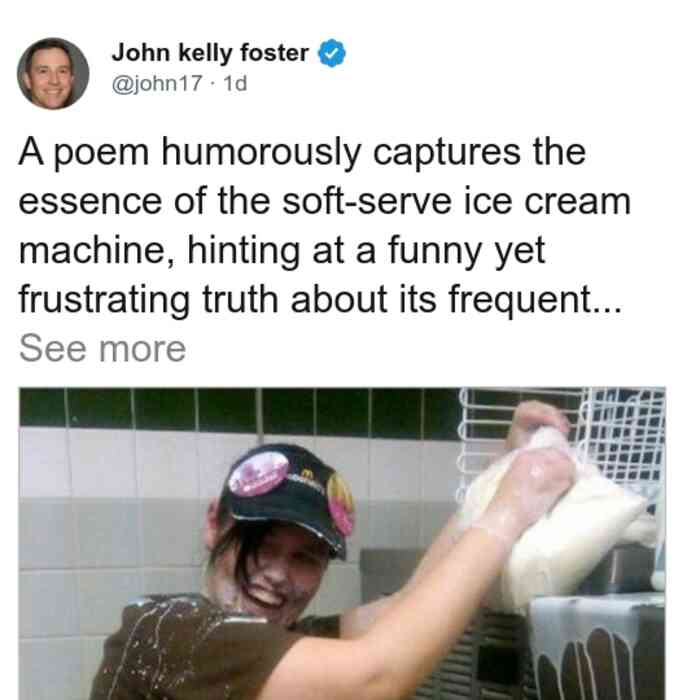Click the words 'frustrating truth' in the tweet
The height and width of the screenshot is (700, 700).
click(148, 300)
